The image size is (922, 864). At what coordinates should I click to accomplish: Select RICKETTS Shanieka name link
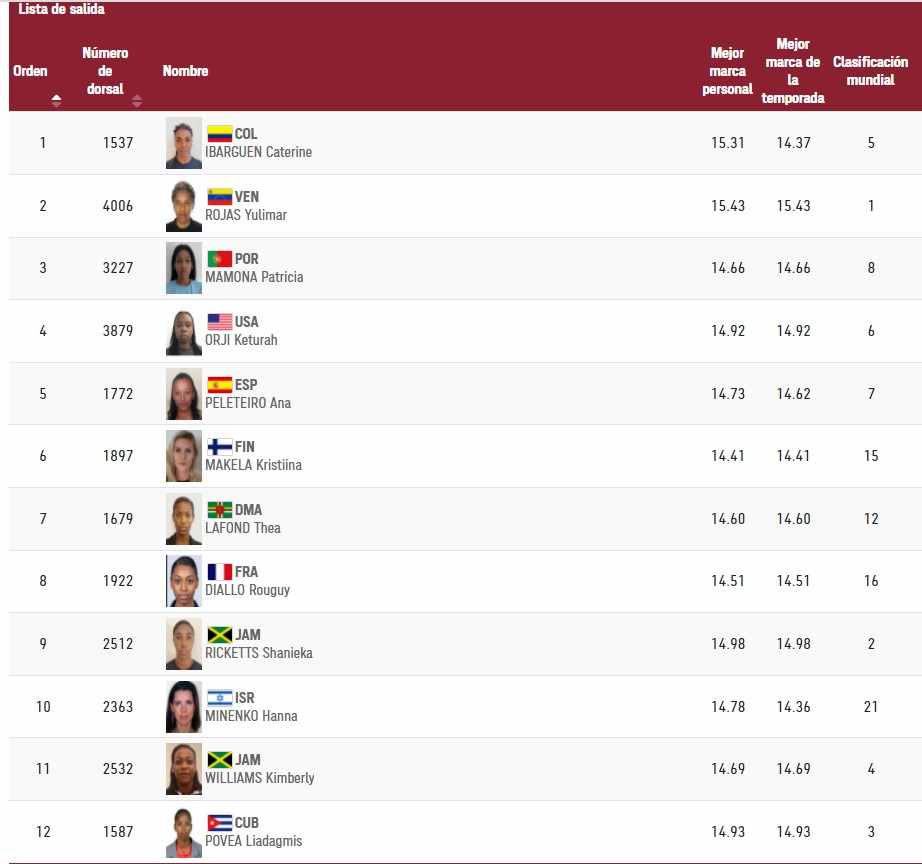pos(259,653)
